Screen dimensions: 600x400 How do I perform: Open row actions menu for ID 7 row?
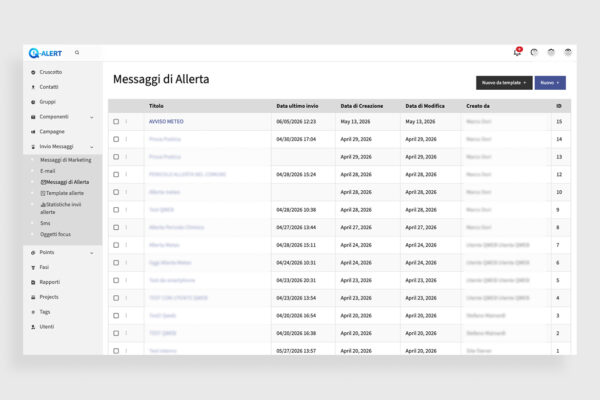(126, 245)
